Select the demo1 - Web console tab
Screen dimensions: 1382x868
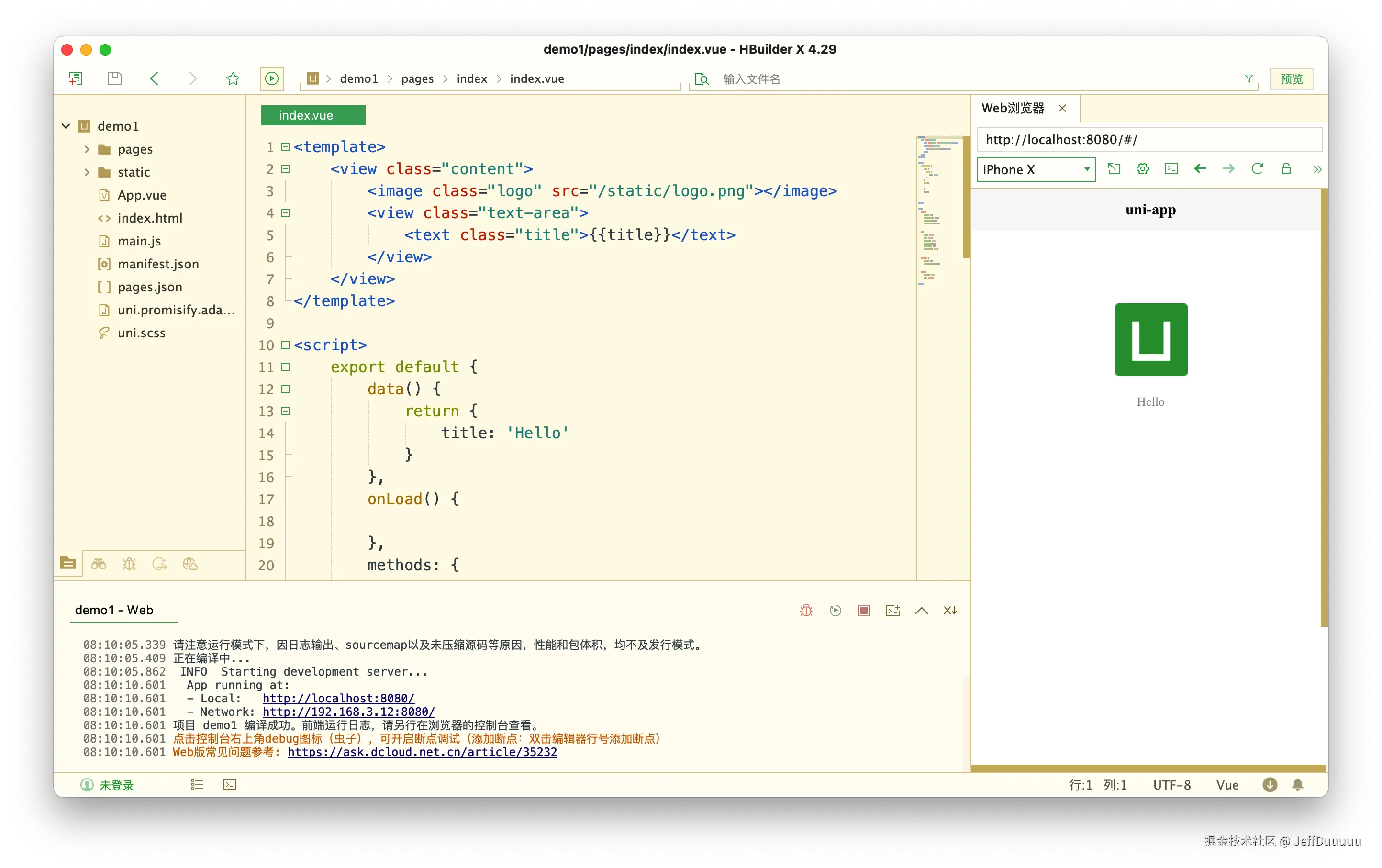pos(114,610)
